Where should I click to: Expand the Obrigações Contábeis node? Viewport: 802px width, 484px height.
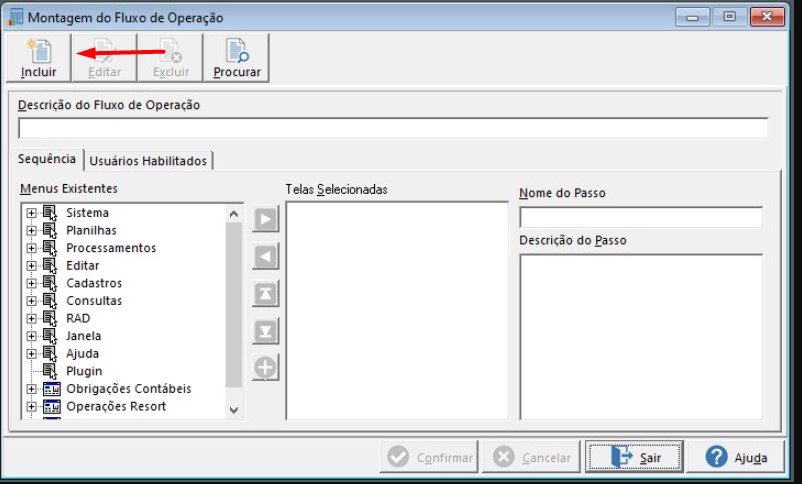pos(32,389)
